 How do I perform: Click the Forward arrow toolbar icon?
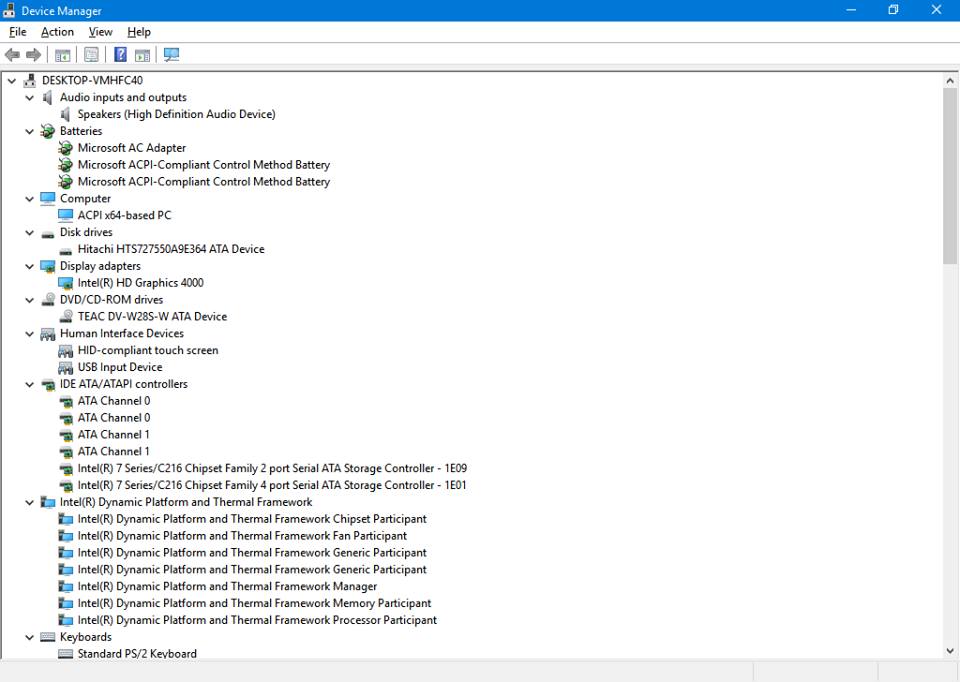(x=34, y=55)
